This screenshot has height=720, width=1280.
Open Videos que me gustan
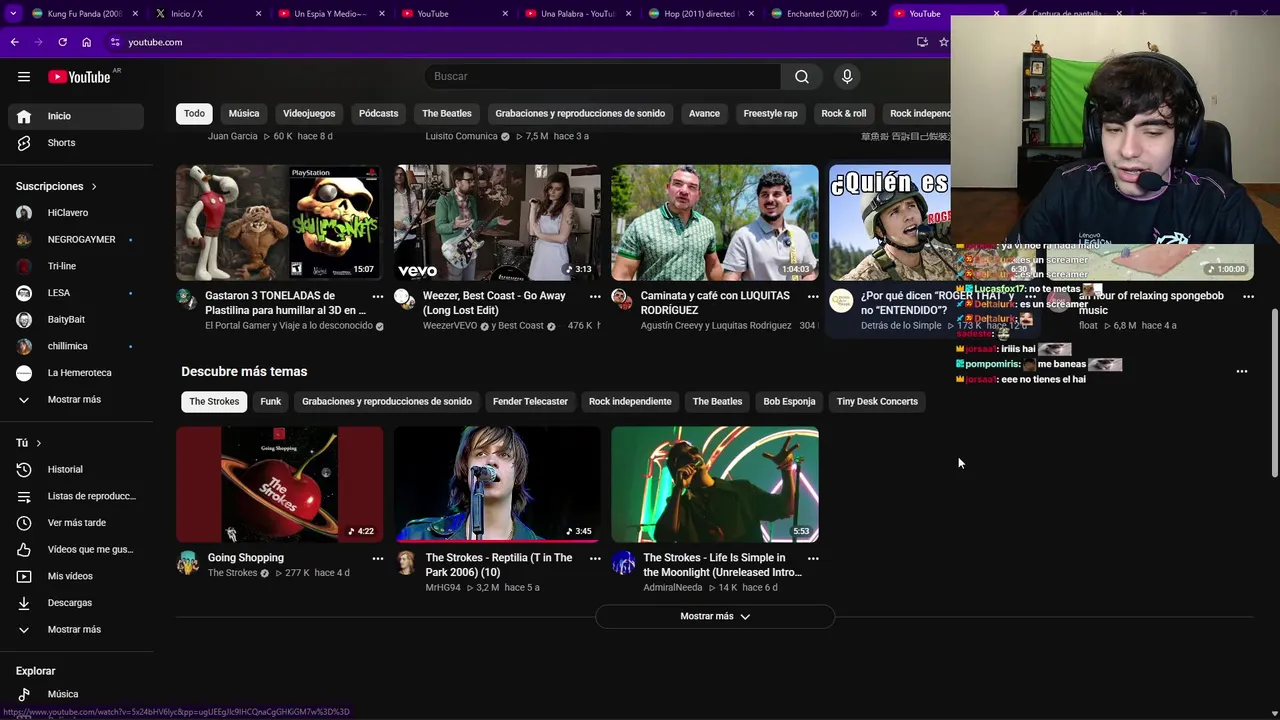(x=76, y=549)
